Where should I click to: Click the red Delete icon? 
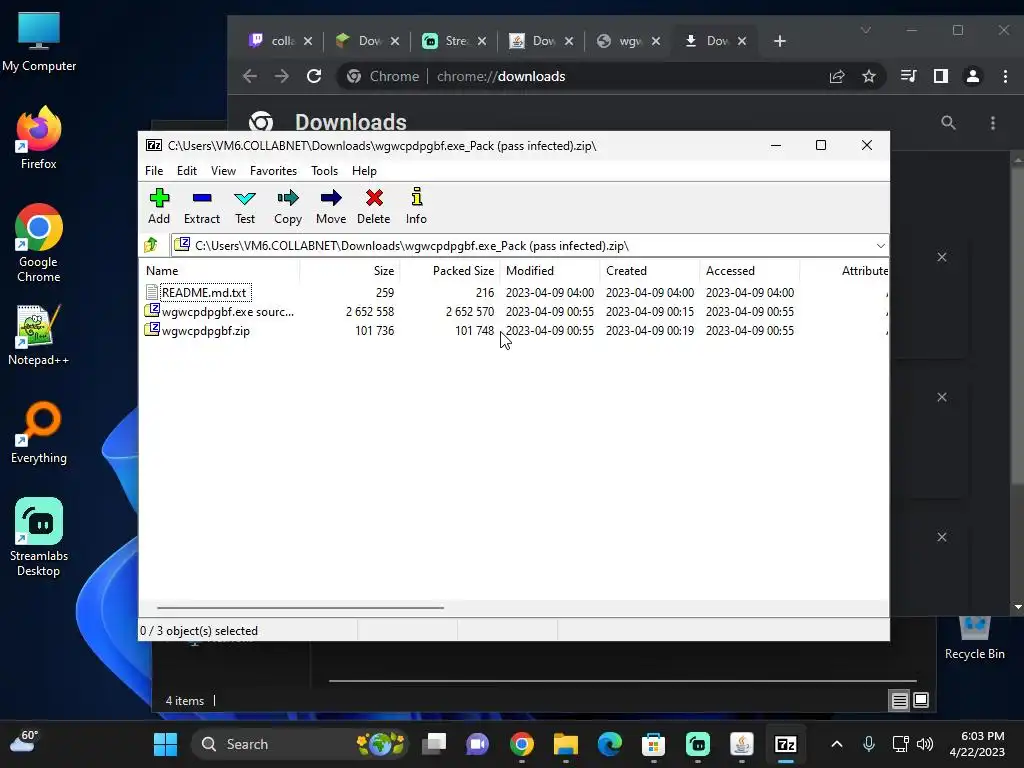pyautogui.click(x=374, y=206)
